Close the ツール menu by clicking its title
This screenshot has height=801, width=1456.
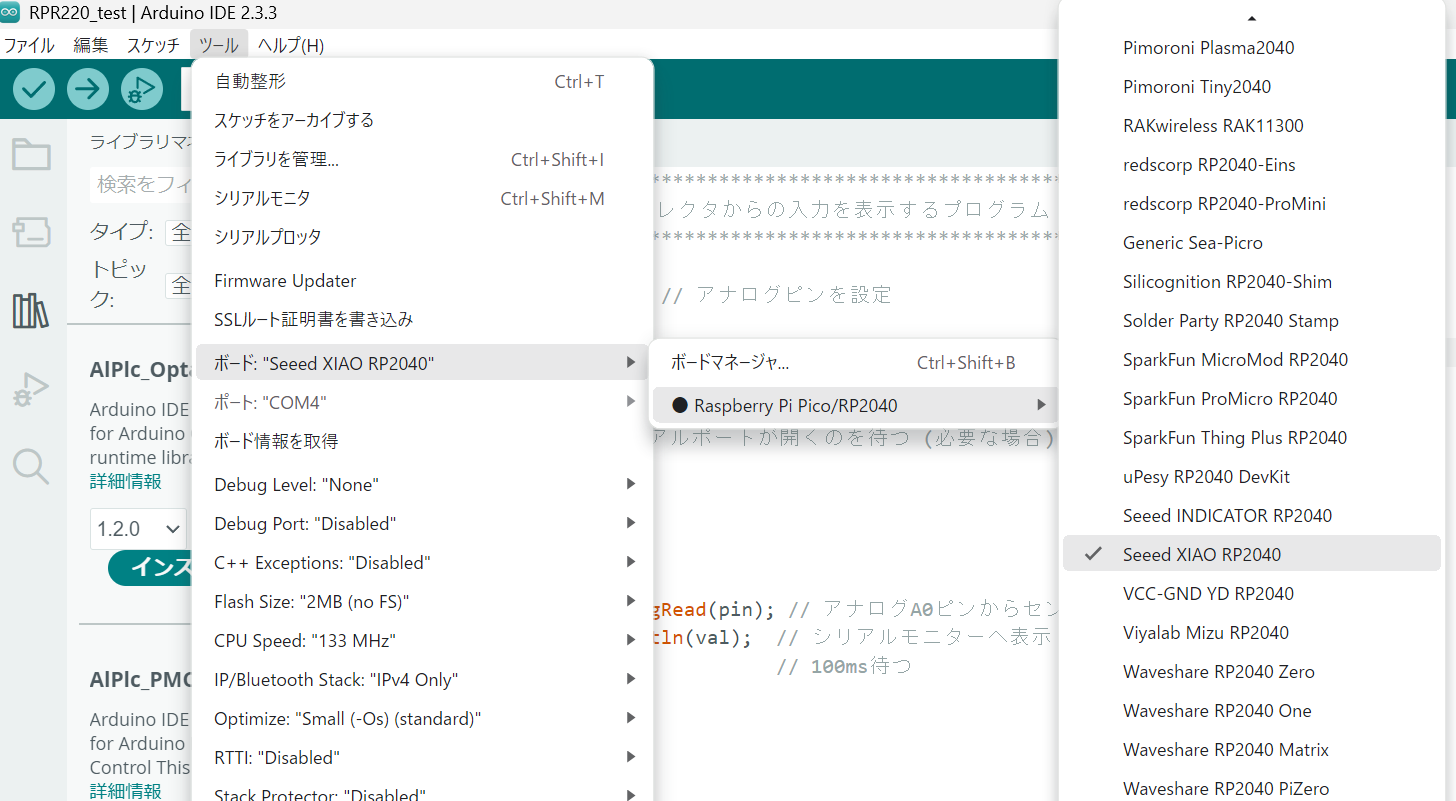coord(219,45)
